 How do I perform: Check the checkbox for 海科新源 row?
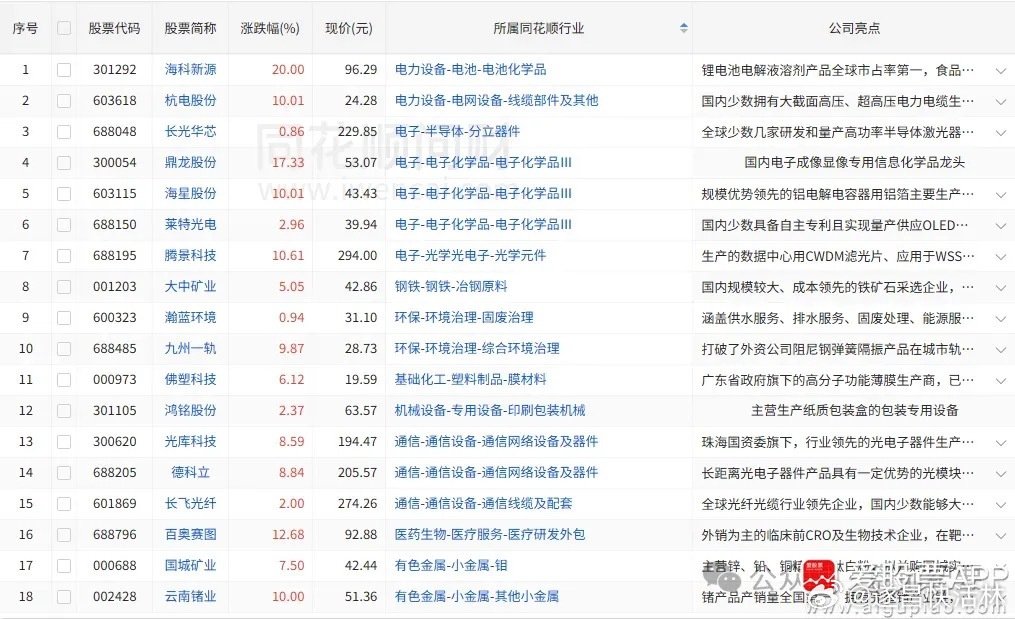63,70
